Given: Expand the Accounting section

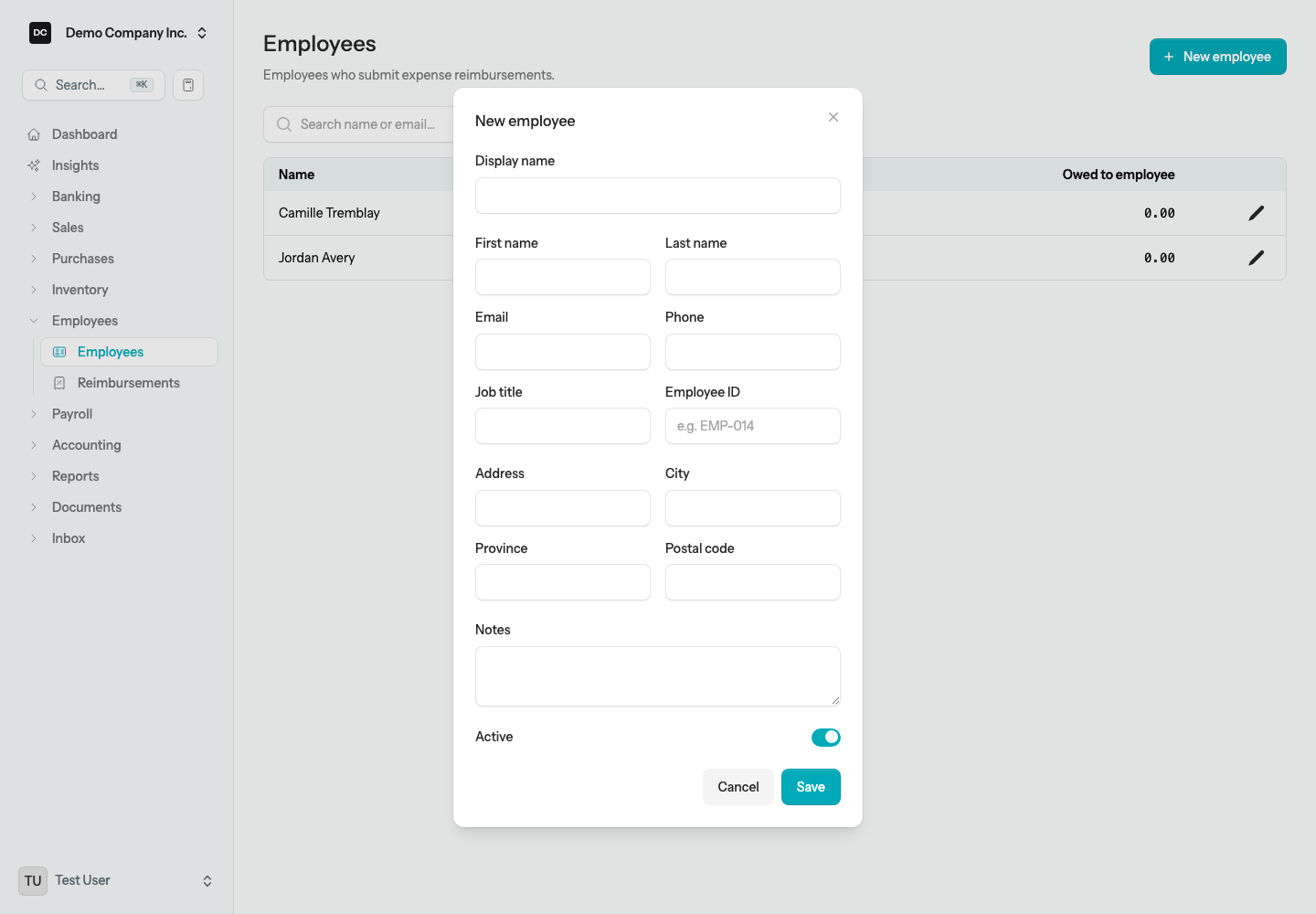Looking at the screenshot, I should click(x=117, y=445).
